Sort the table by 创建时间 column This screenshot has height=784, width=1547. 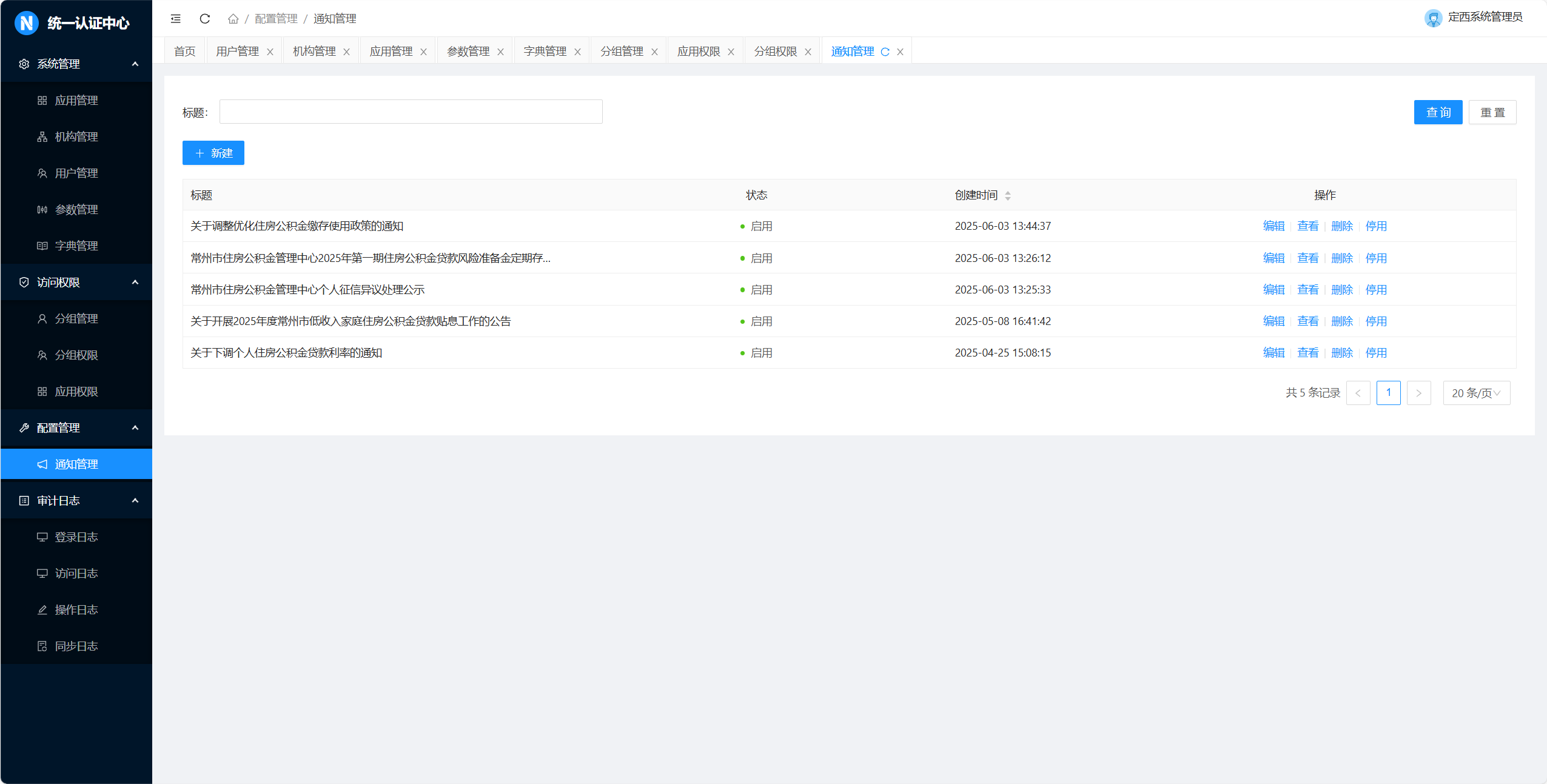[1007, 195]
